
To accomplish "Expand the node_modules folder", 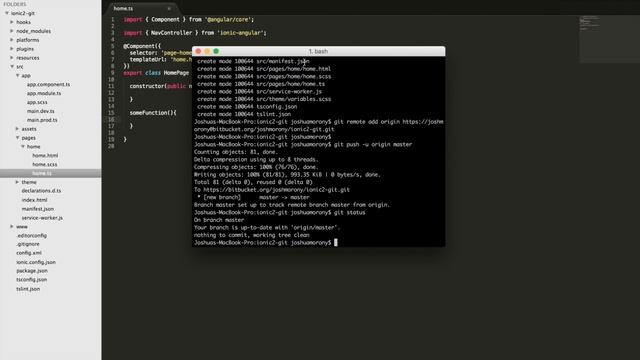I will tap(12, 31).
